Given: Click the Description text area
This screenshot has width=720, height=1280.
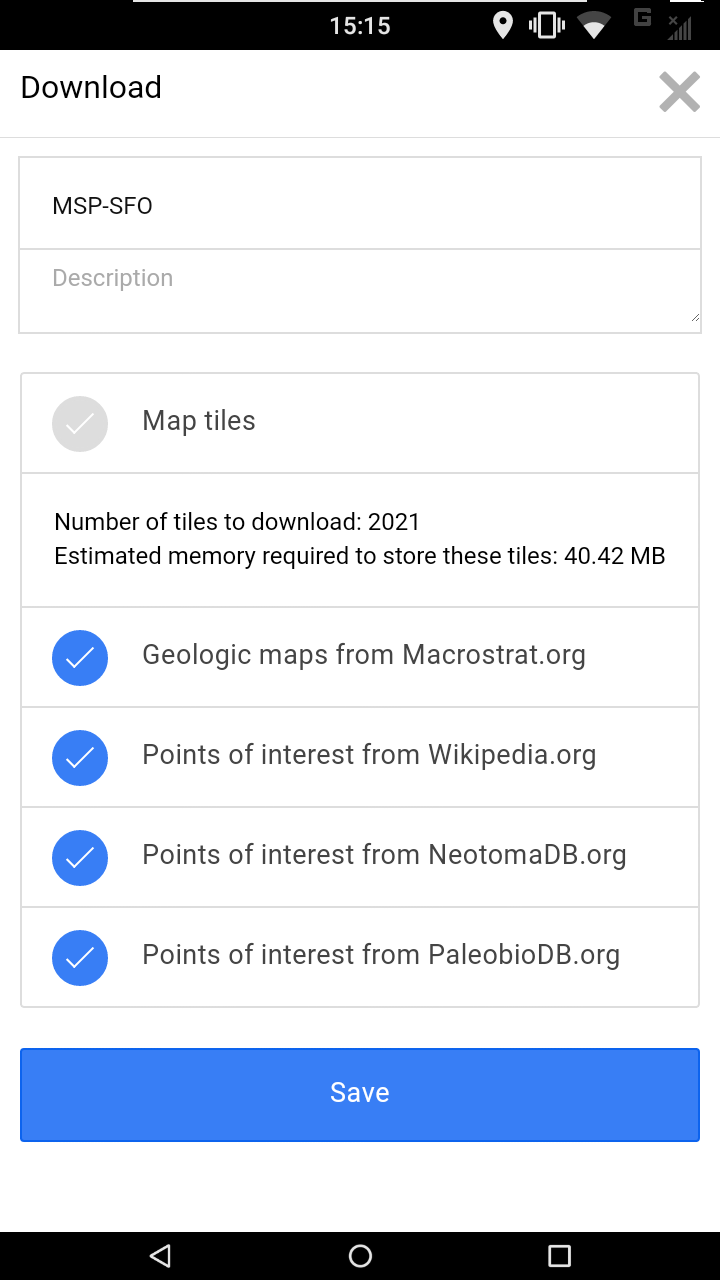Looking at the screenshot, I should (x=360, y=290).
